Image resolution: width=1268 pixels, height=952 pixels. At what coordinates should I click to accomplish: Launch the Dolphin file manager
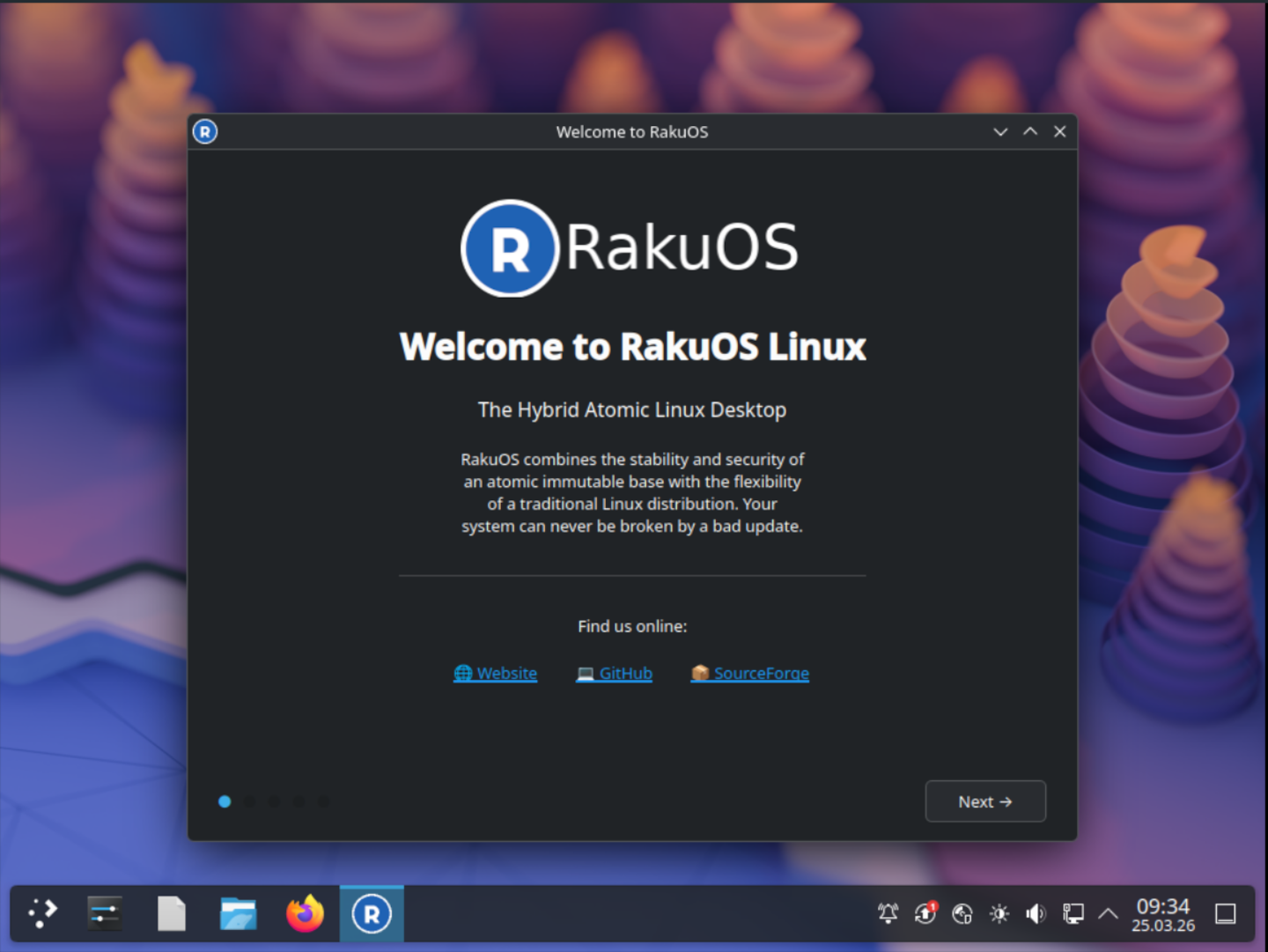point(238,913)
